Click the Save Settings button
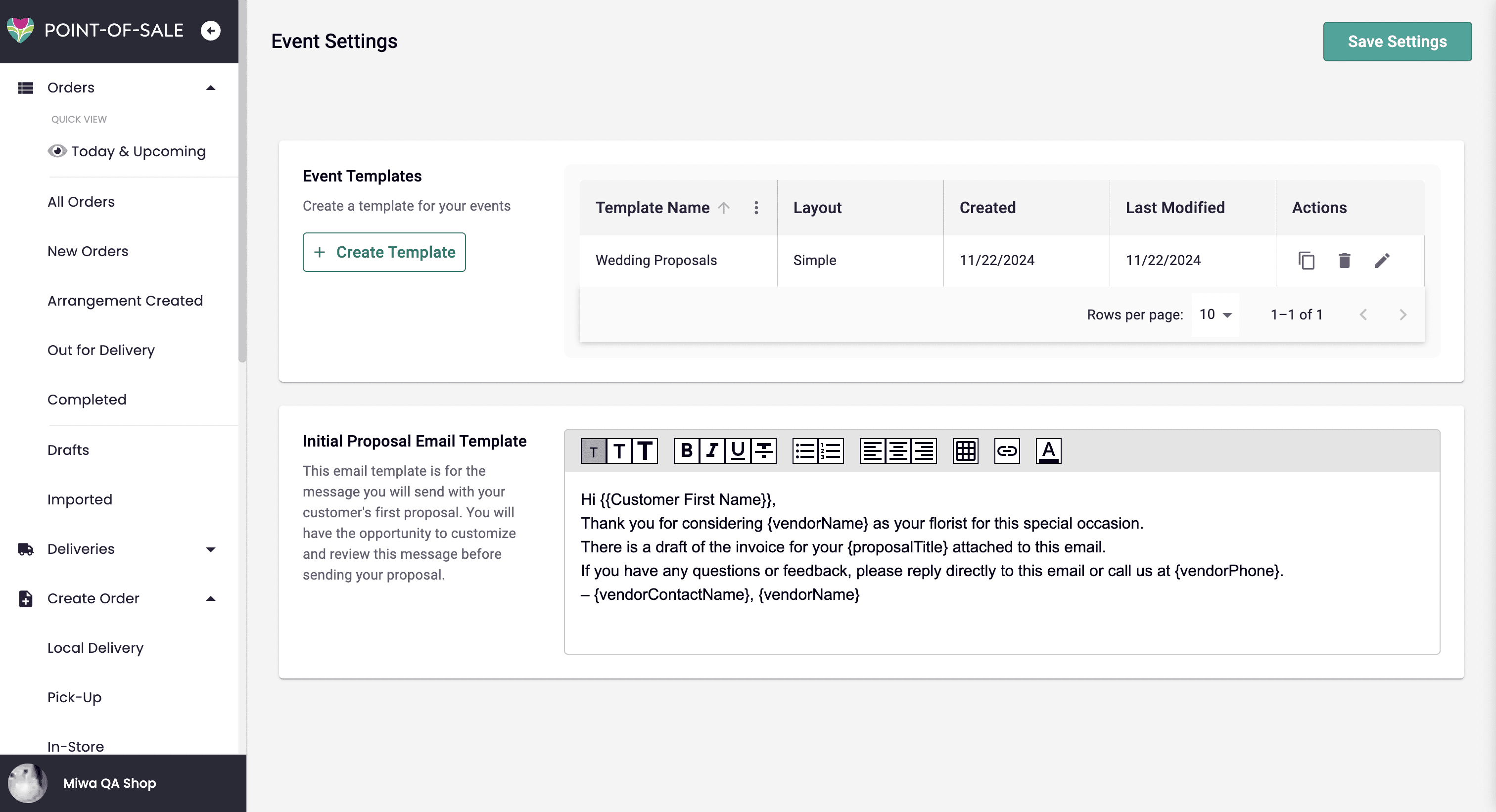 1397,41
